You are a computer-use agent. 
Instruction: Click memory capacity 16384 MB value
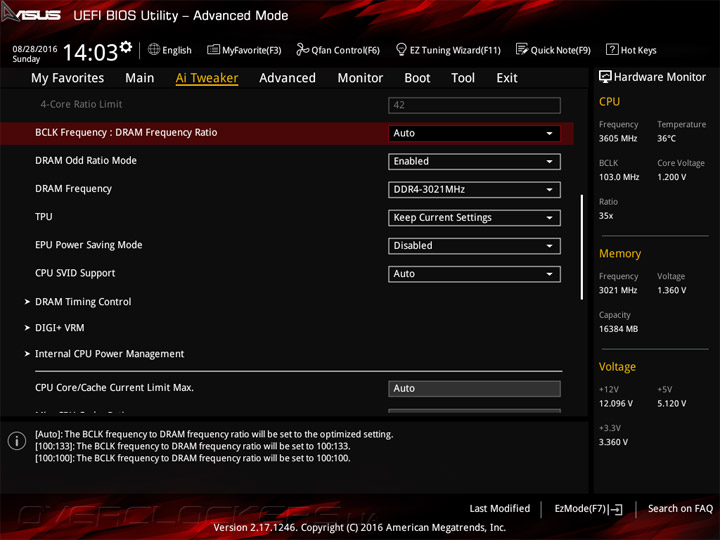click(x=618, y=329)
